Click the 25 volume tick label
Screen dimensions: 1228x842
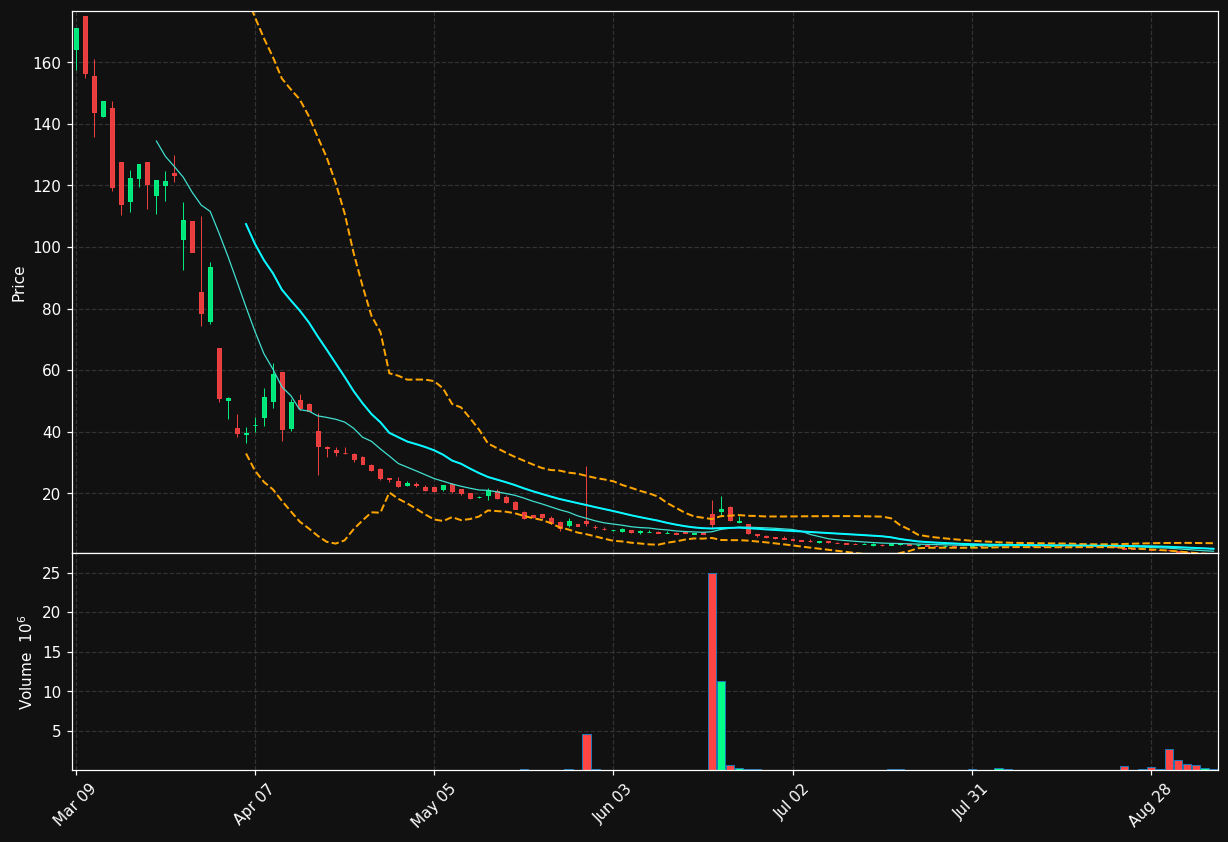tap(53, 574)
